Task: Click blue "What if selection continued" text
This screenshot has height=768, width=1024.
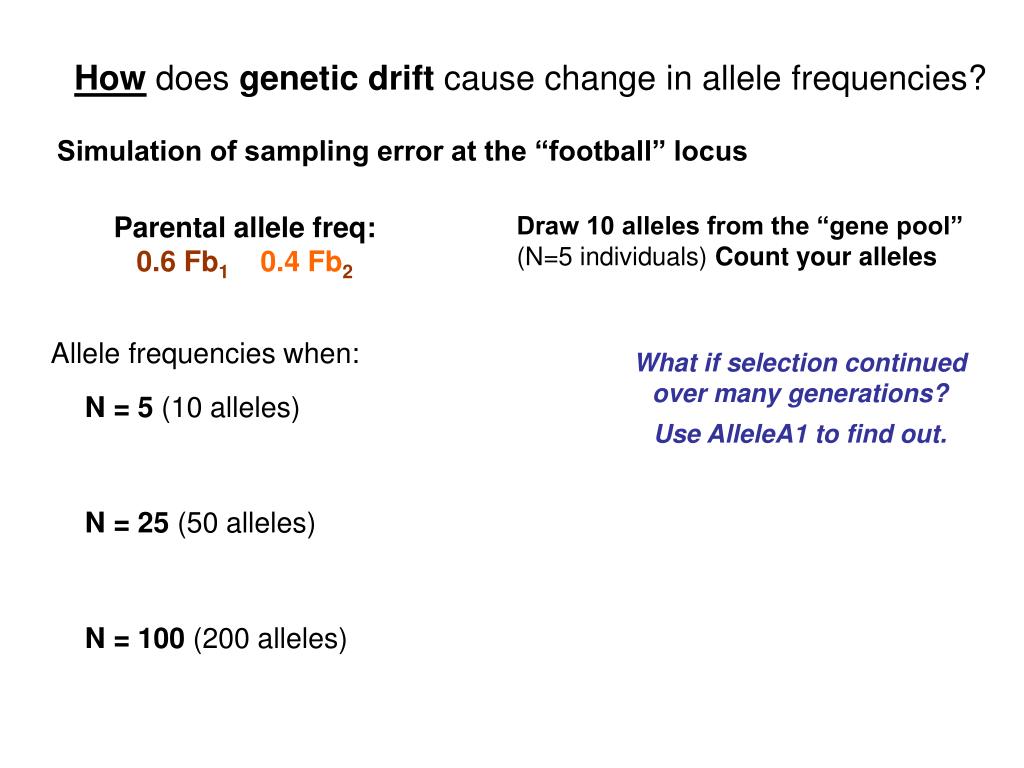Action: tap(801, 362)
